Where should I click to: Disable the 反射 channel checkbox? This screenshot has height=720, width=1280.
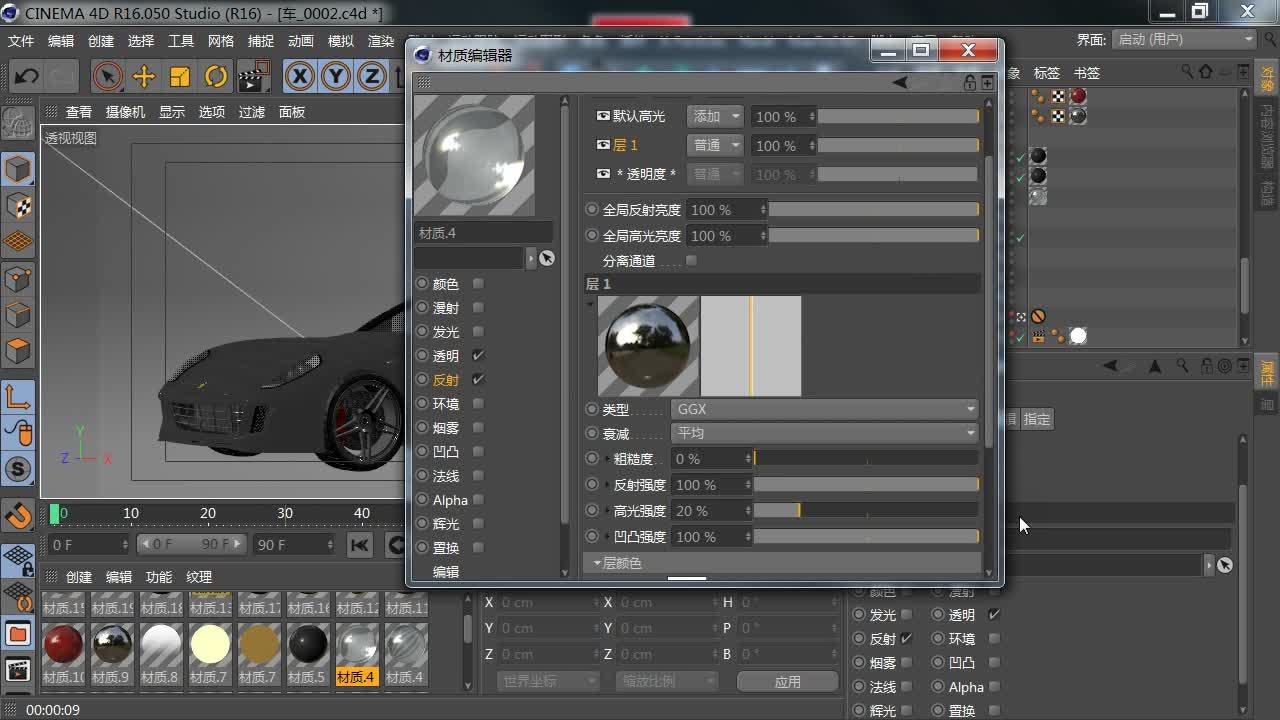click(478, 380)
